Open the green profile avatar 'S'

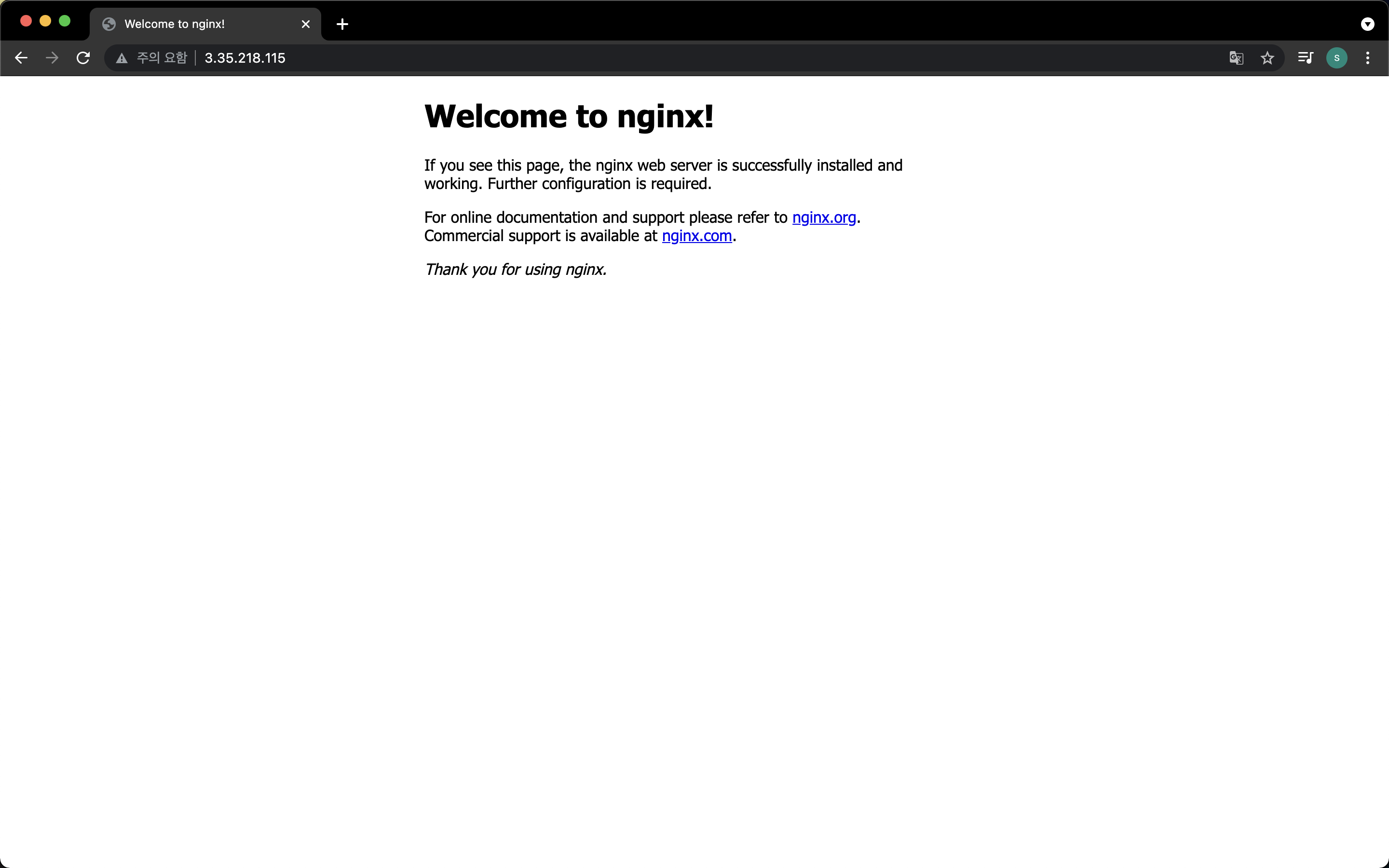(1337, 58)
